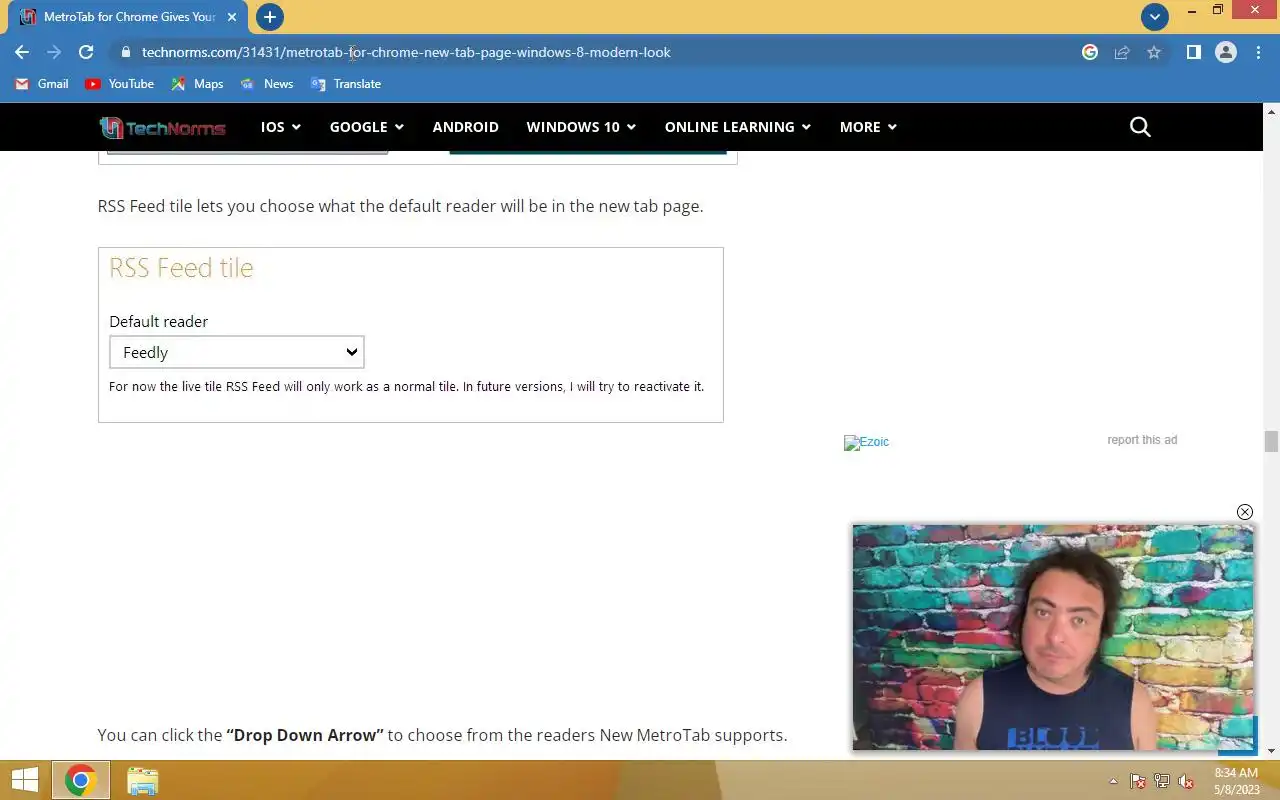Image resolution: width=1280 pixels, height=800 pixels.
Task: Open the Maps bookmark
Action: pyautogui.click(x=198, y=84)
